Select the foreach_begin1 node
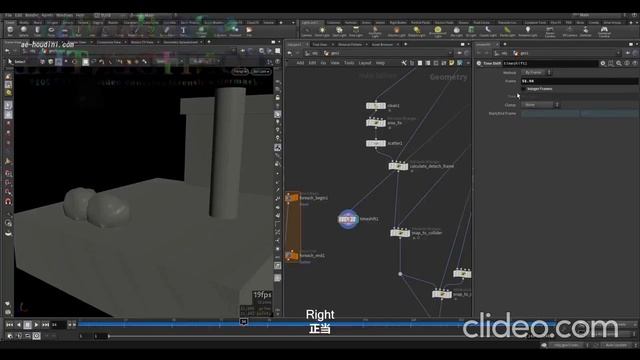Viewport: 640px width, 360px height. pos(292,198)
